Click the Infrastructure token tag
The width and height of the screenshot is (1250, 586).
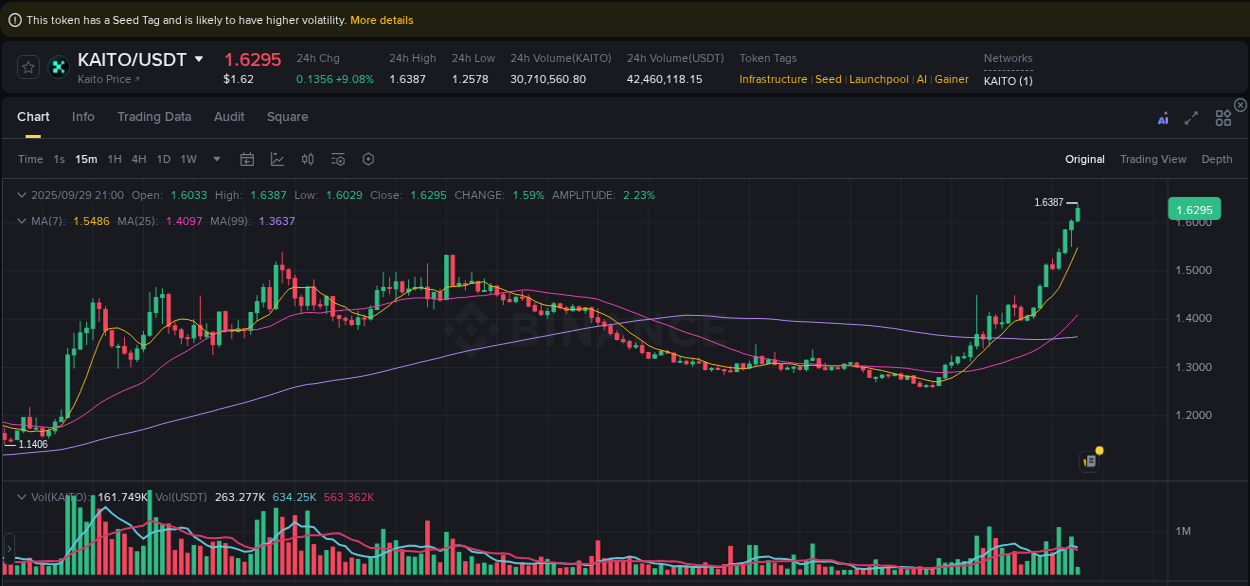coord(772,79)
